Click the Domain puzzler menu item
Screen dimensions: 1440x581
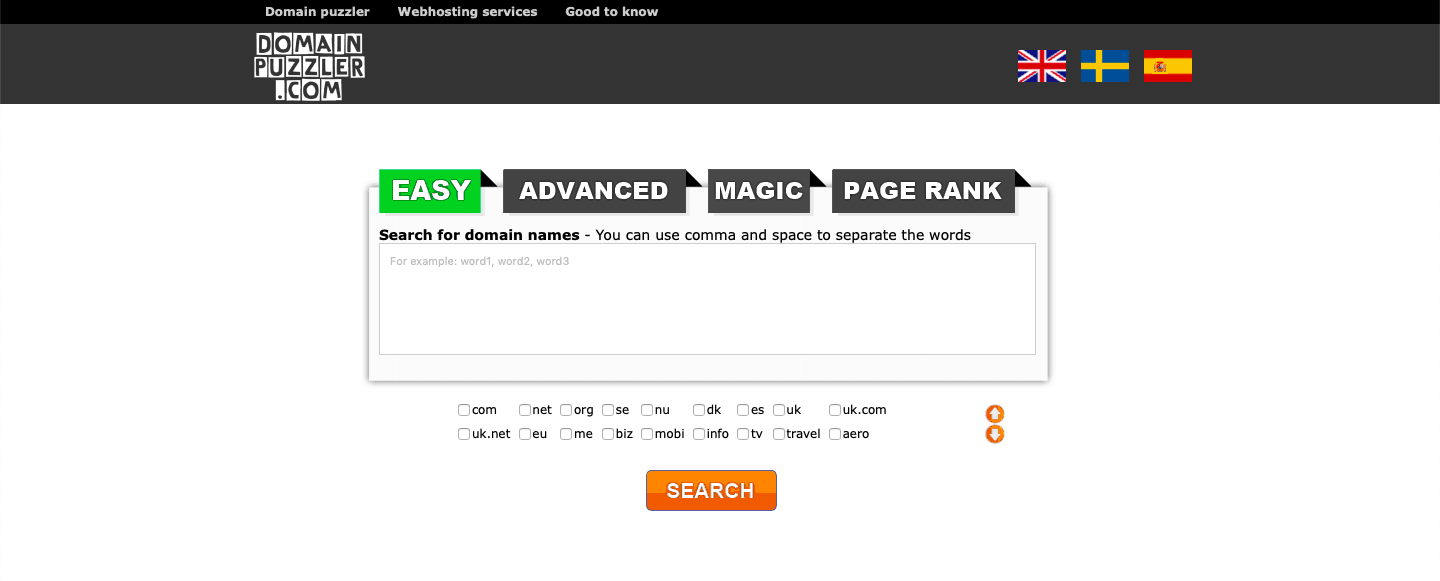tap(317, 11)
